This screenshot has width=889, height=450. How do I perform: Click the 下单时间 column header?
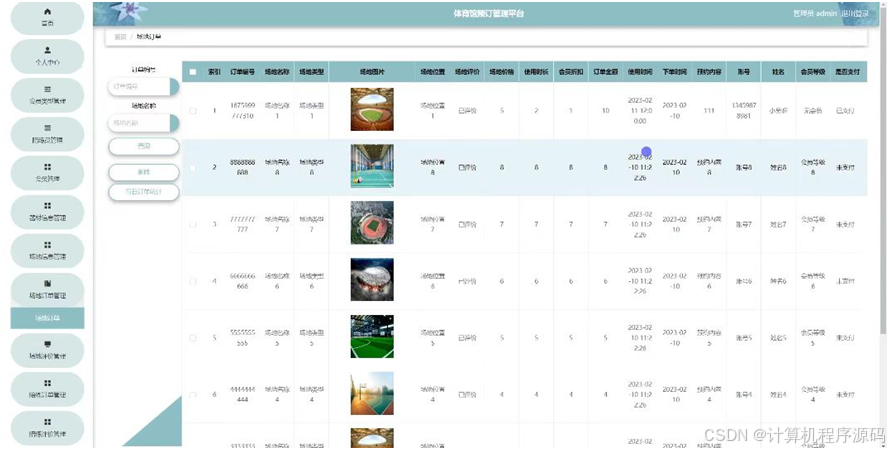coord(675,72)
